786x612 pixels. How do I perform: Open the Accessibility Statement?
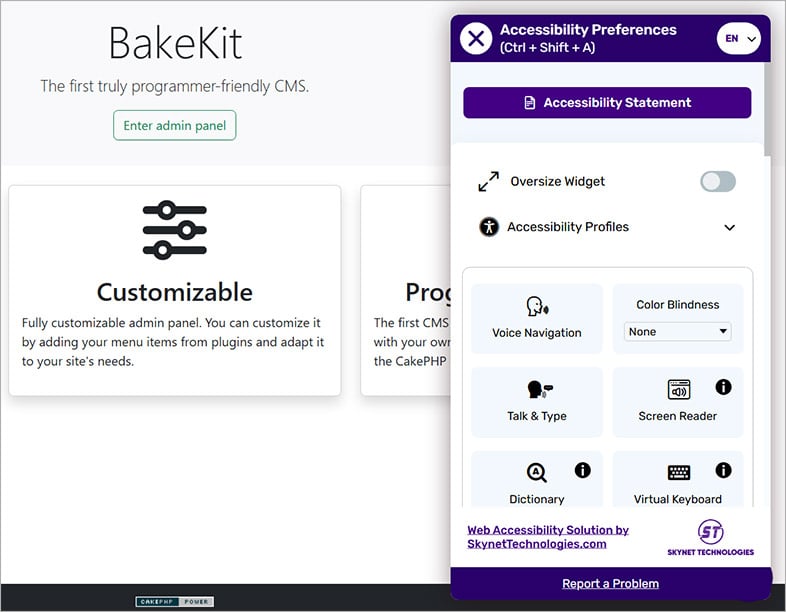pyautogui.click(x=607, y=103)
